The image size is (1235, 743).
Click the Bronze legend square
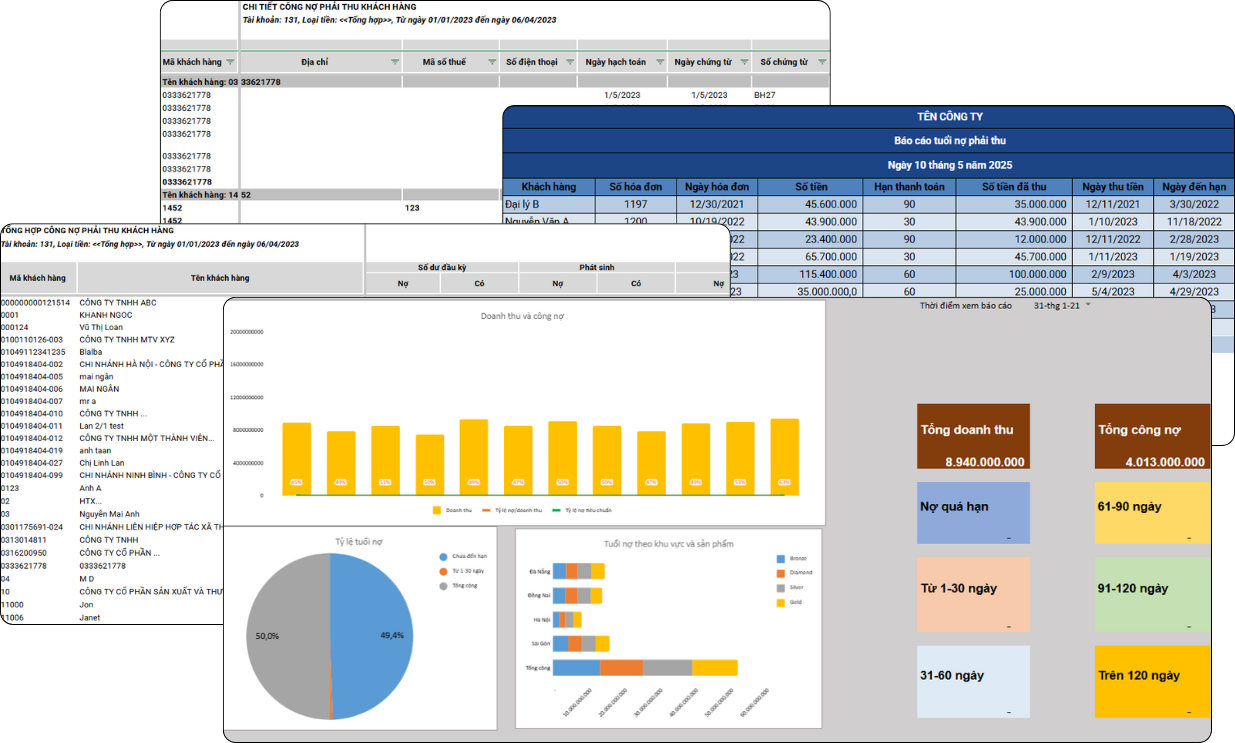point(781,558)
